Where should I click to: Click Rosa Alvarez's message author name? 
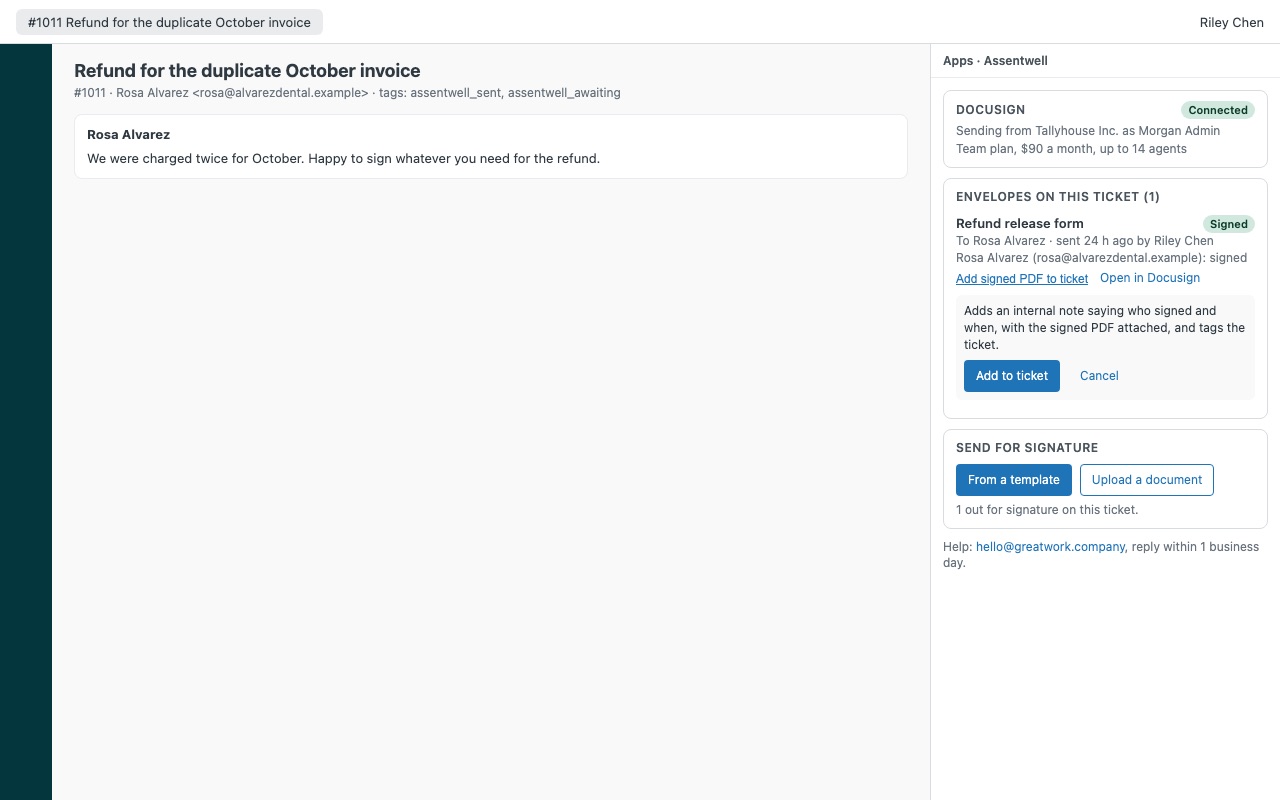tap(128, 135)
